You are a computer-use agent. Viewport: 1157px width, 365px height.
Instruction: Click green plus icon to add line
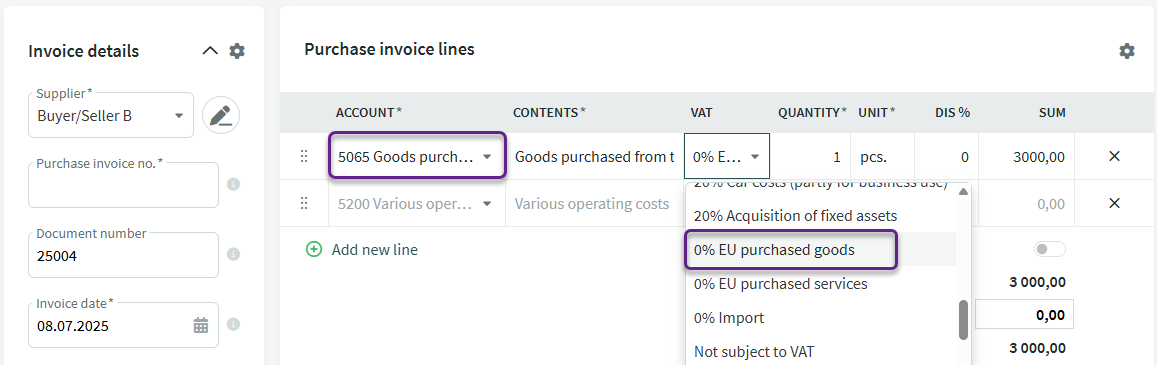314,250
